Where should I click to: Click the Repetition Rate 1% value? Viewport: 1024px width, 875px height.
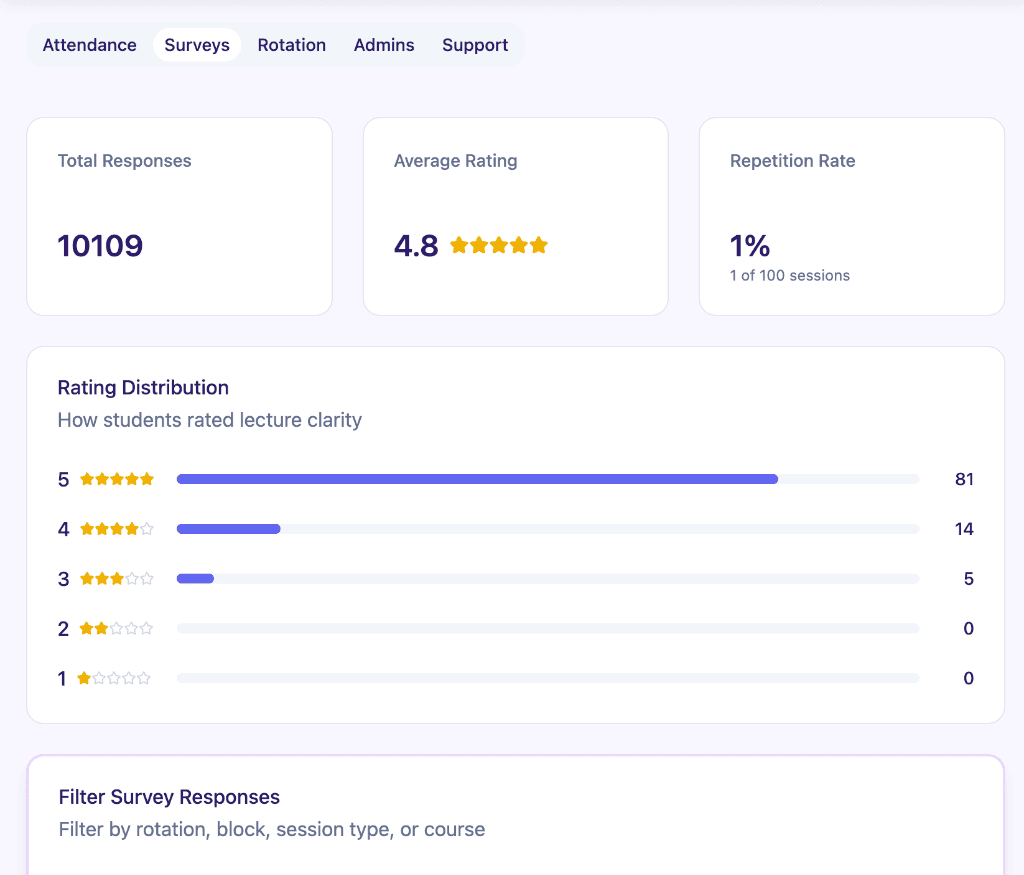coord(750,246)
